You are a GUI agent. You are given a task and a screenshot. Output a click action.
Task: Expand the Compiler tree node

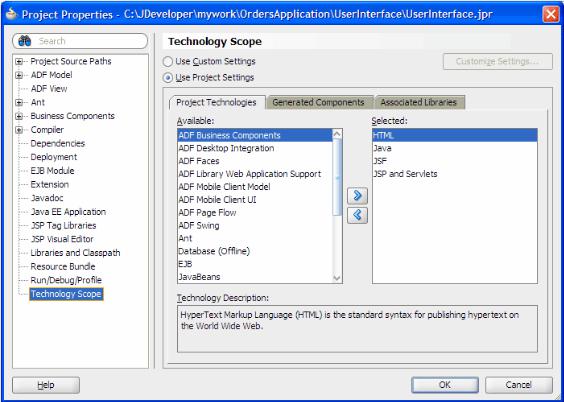pyautogui.click(x=19, y=130)
